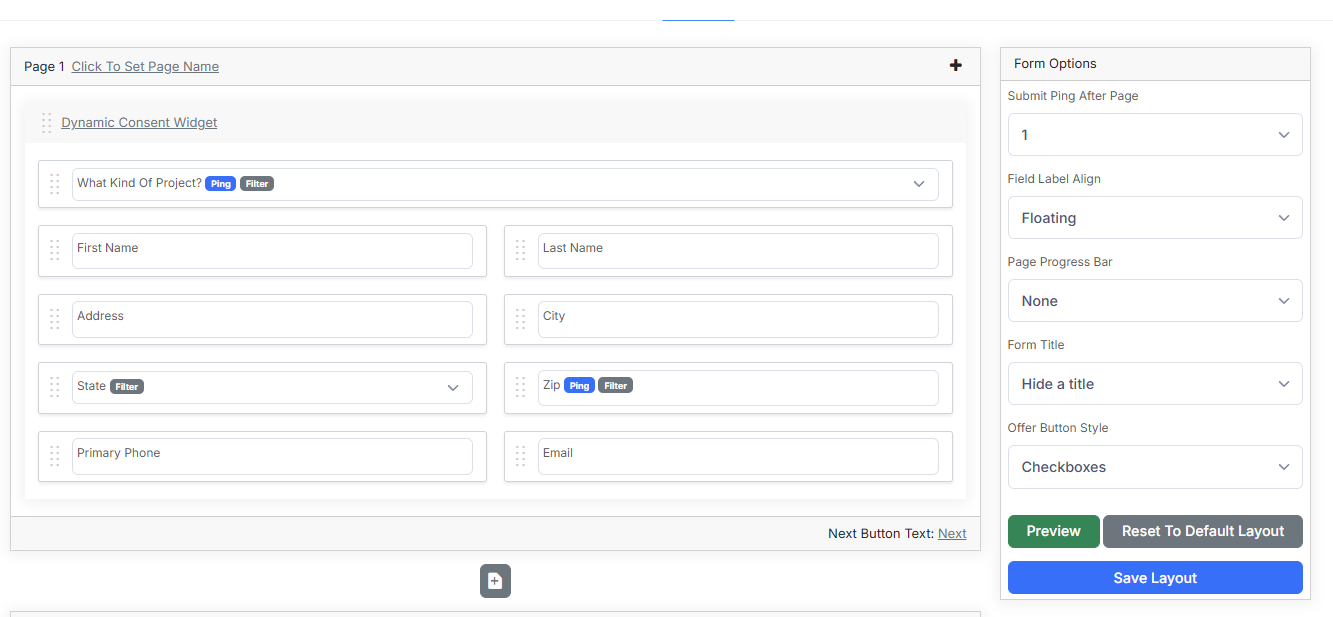The width and height of the screenshot is (1333, 617).
Task: Click the Click To Set Page Name link
Action: 145,66
